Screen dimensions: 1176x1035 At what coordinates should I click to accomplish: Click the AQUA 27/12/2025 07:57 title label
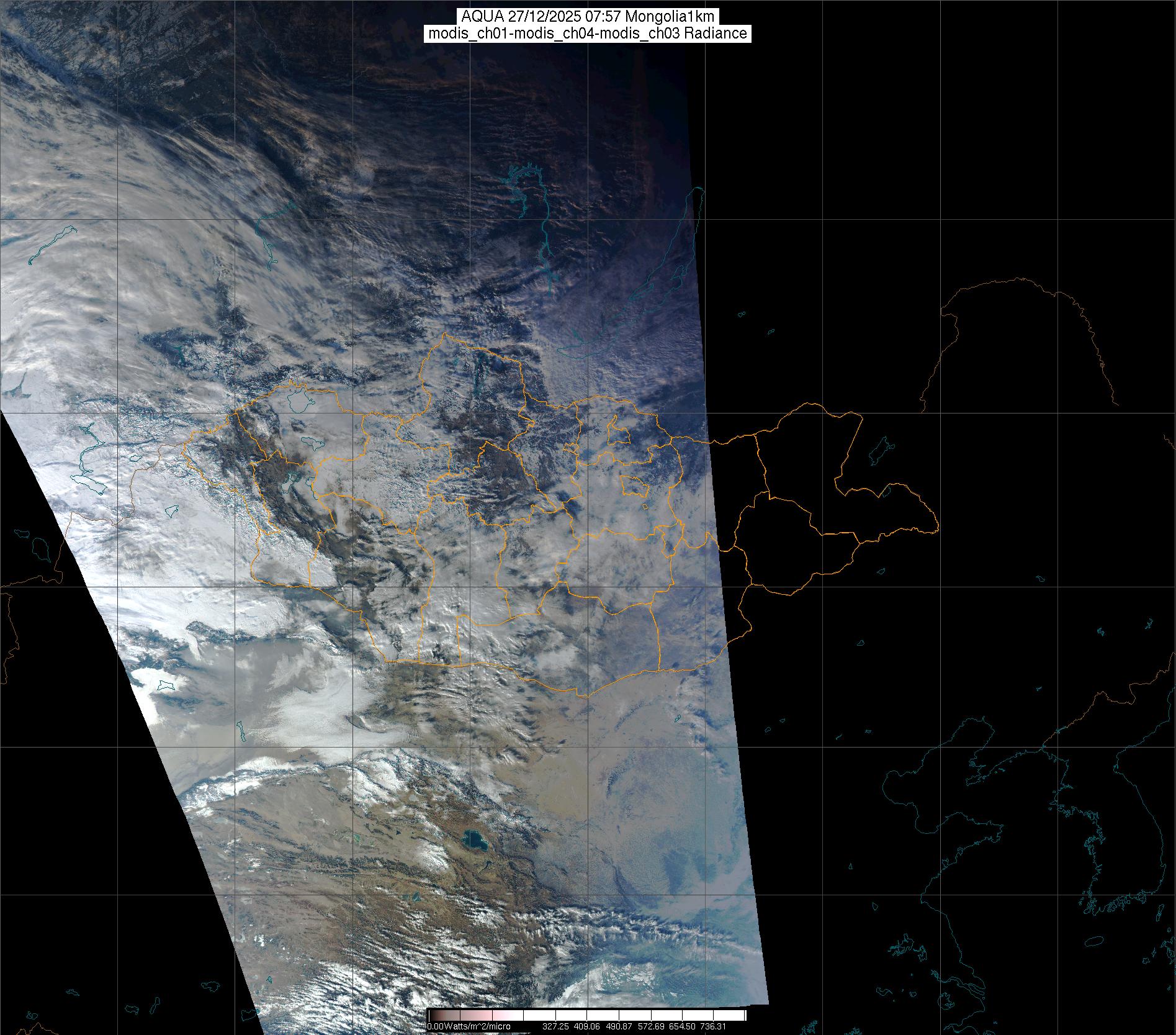tap(588, 17)
